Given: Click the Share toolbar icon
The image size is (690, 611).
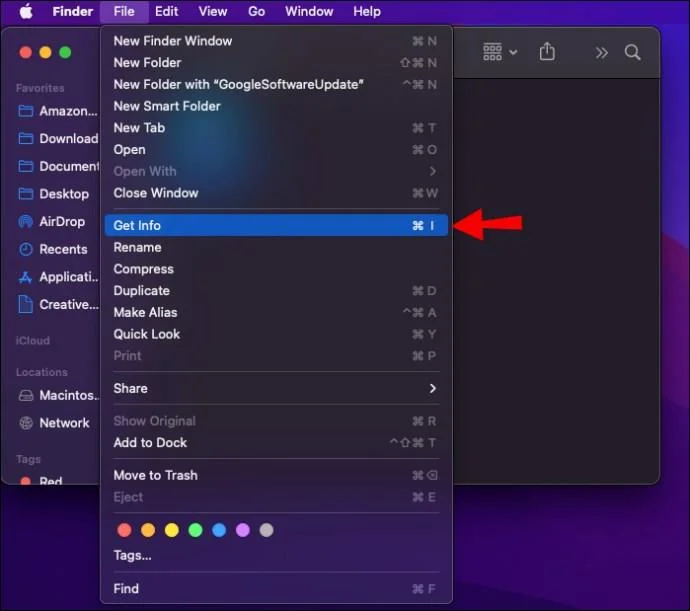Looking at the screenshot, I should tap(547, 52).
